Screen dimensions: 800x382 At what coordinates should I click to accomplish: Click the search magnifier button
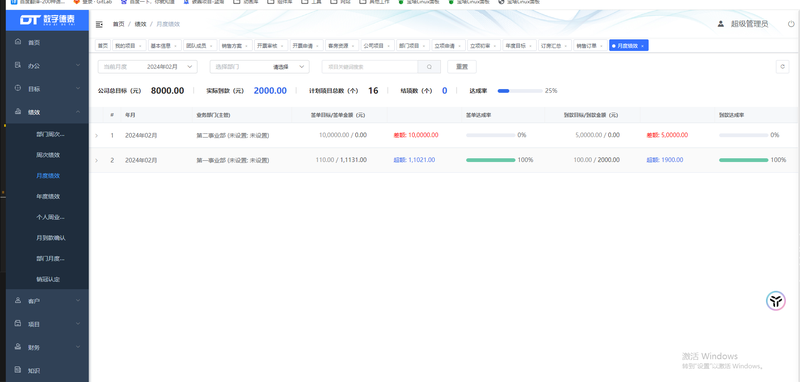point(429,67)
